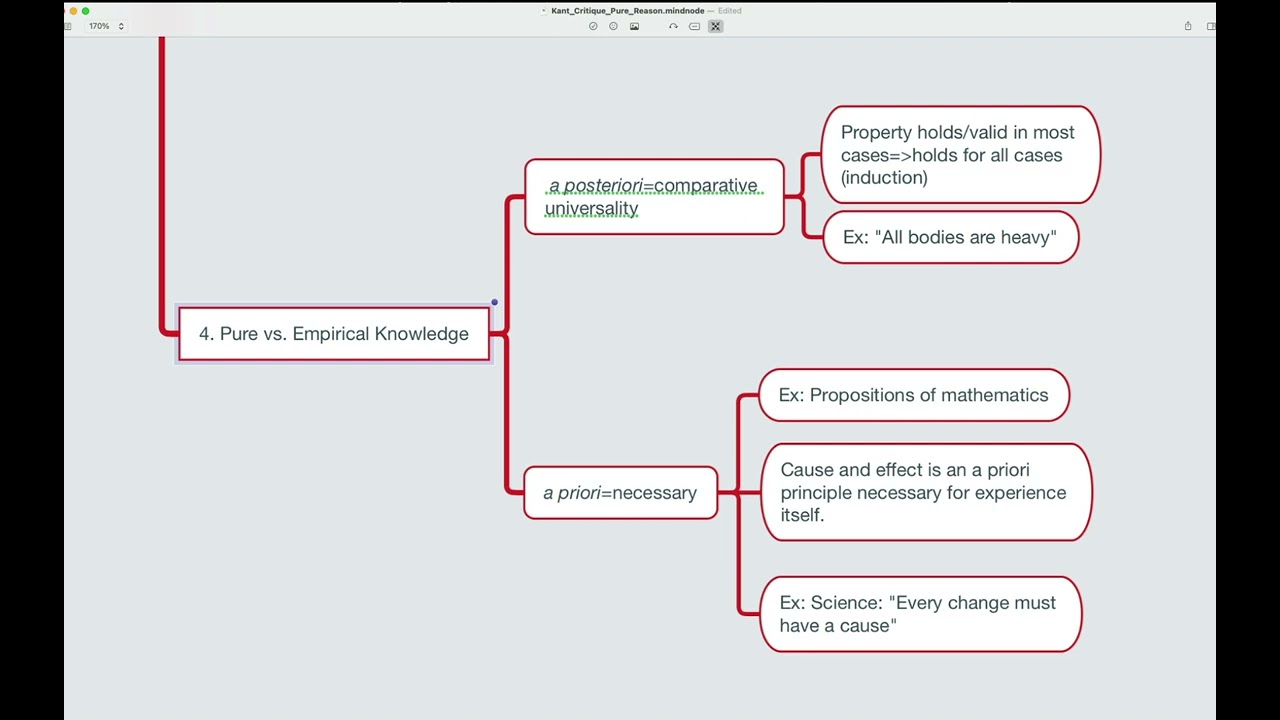This screenshot has width=1280, height=720.
Task: Click the add tag label icon
Action: tap(694, 26)
